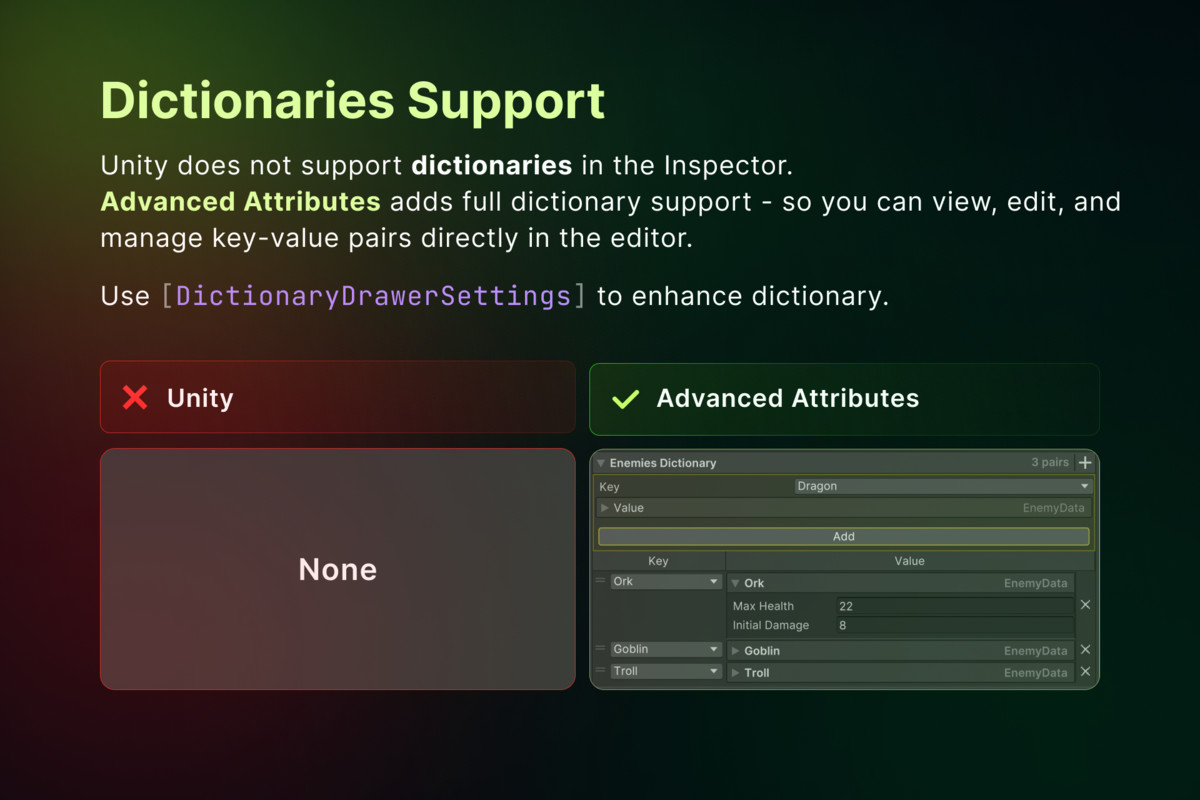The height and width of the screenshot is (800, 1200).
Task: Delete the Goblin entry using its X icon
Action: pyautogui.click(x=1085, y=650)
